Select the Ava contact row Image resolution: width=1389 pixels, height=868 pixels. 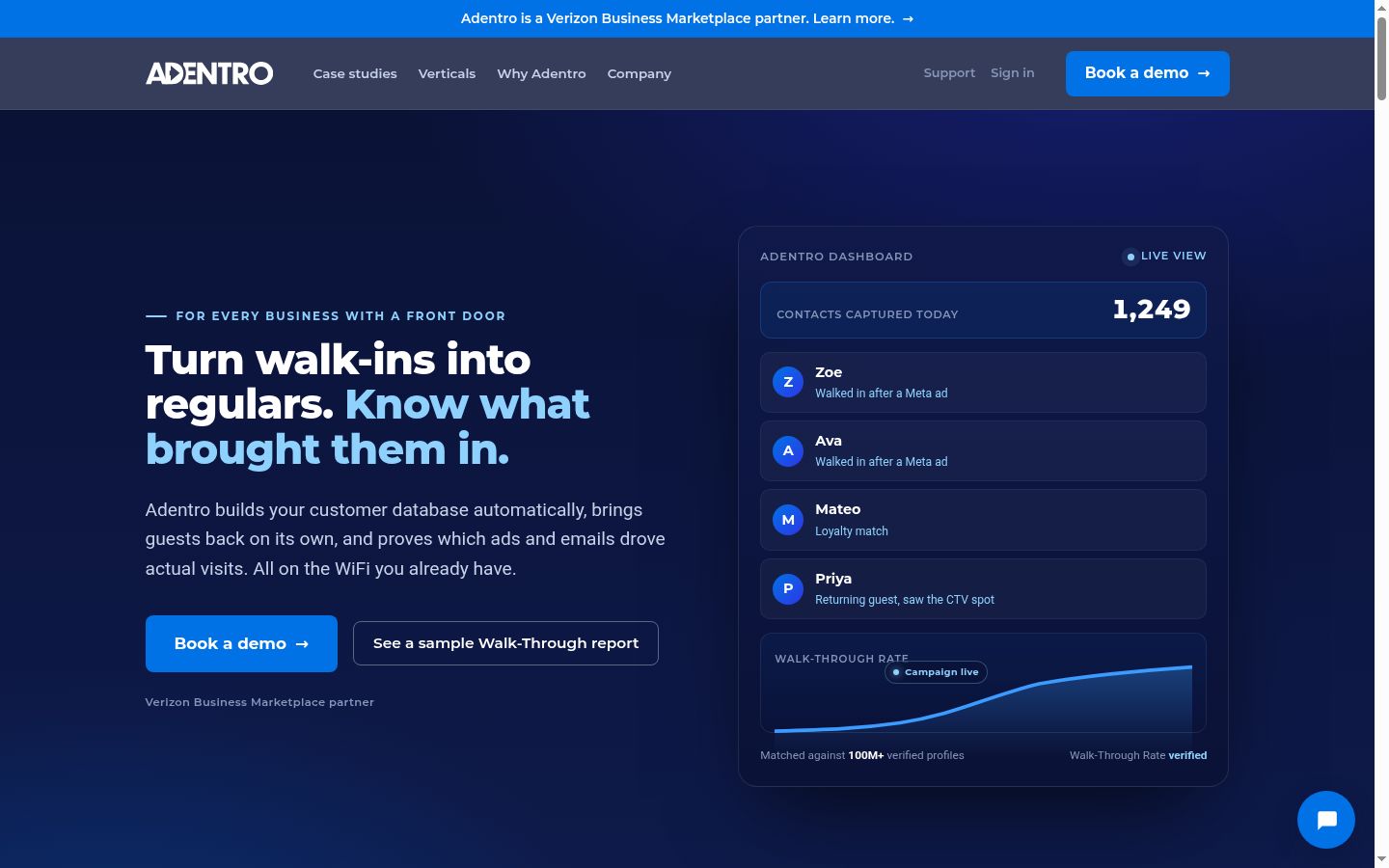pos(983,450)
